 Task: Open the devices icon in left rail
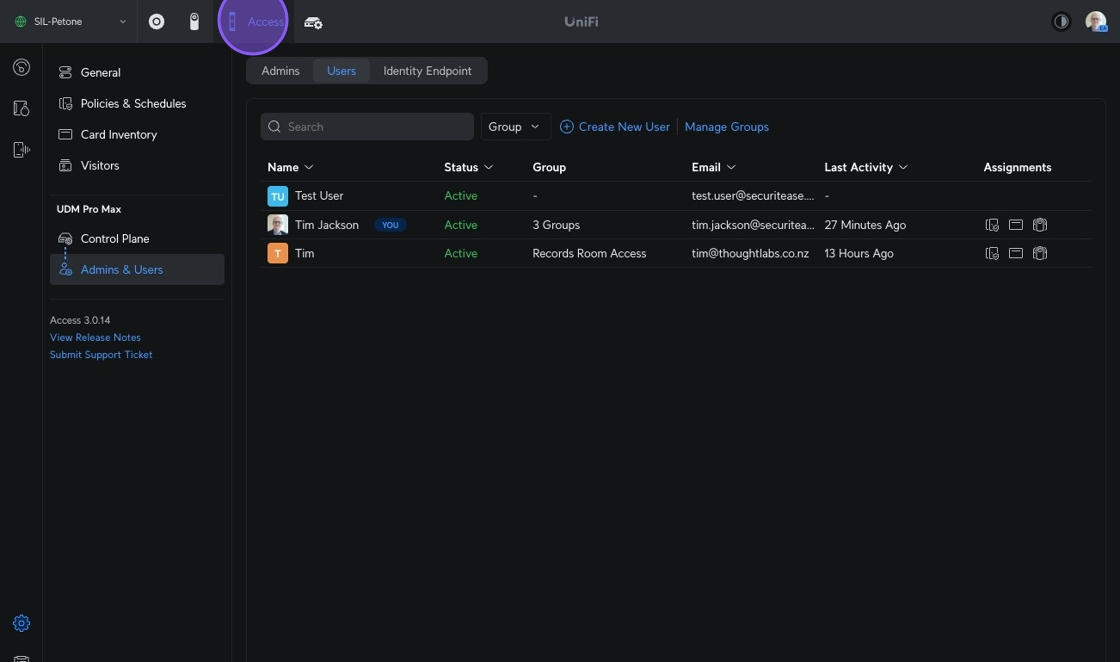click(21, 149)
